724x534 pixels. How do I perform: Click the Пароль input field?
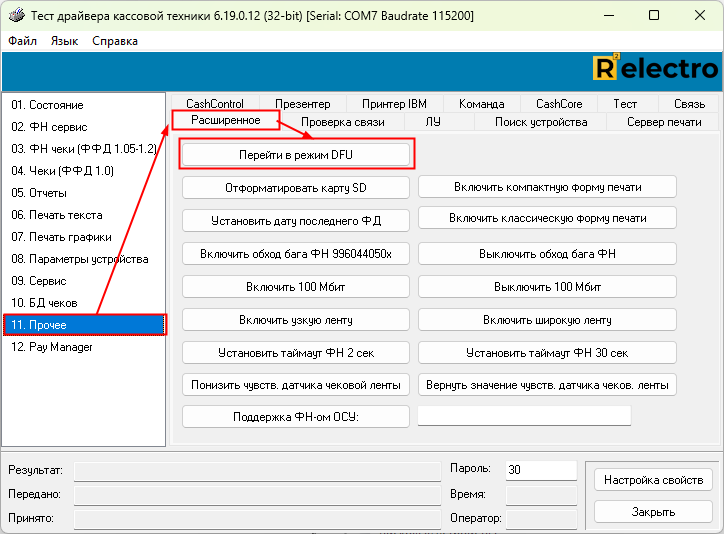[540, 470]
